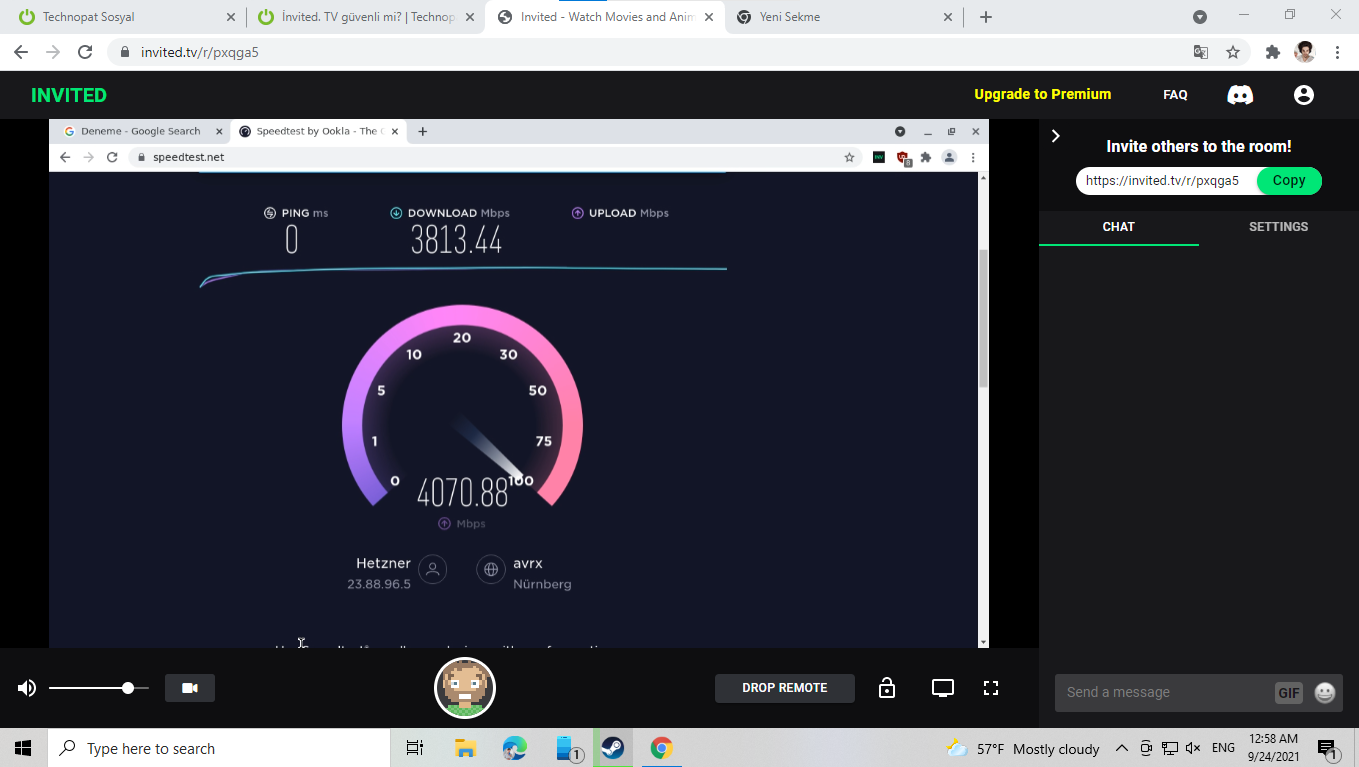Image resolution: width=1359 pixels, height=767 pixels.
Task: Click upload speed icon under gauge
Action: click(444, 523)
